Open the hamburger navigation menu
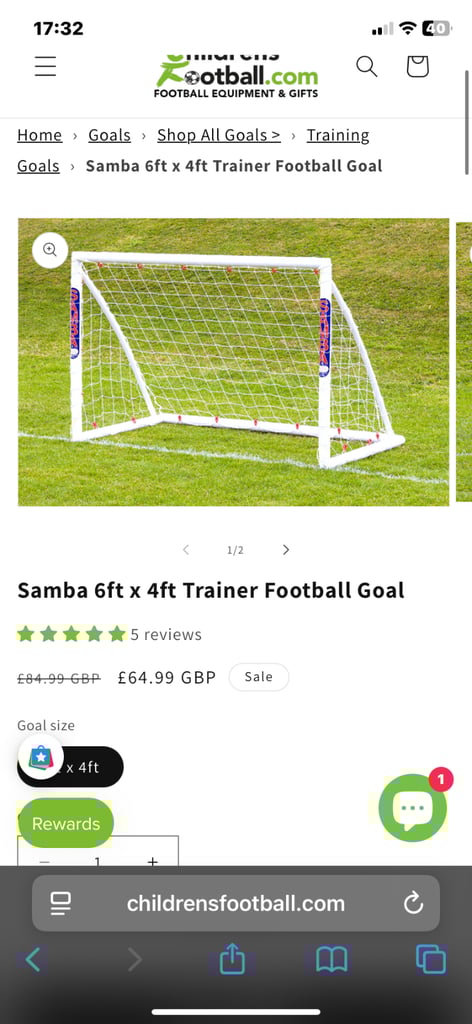Image resolution: width=472 pixels, height=1024 pixels. click(45, 67)
